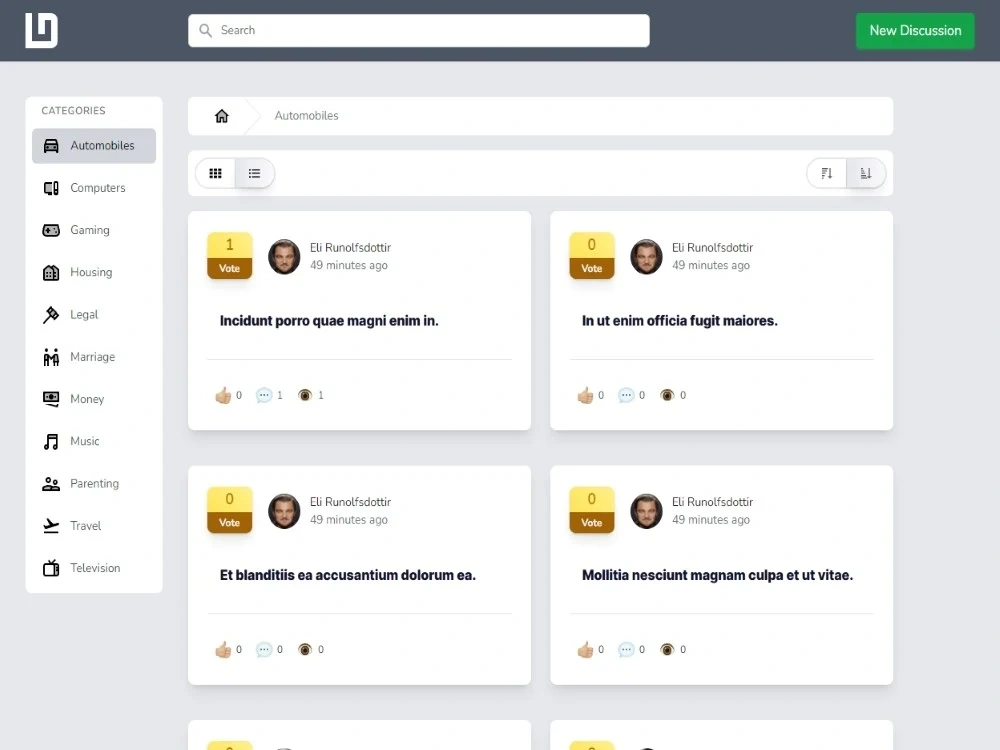Click avatar on 'Et blanditiis' card

click(284, 511)
